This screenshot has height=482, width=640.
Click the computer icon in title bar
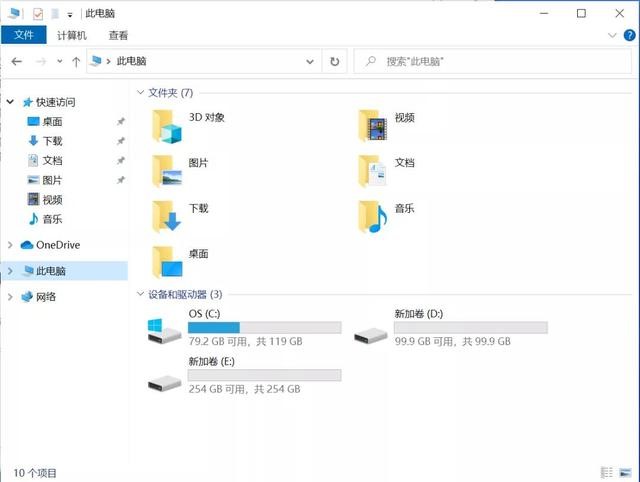pos(14,13)
